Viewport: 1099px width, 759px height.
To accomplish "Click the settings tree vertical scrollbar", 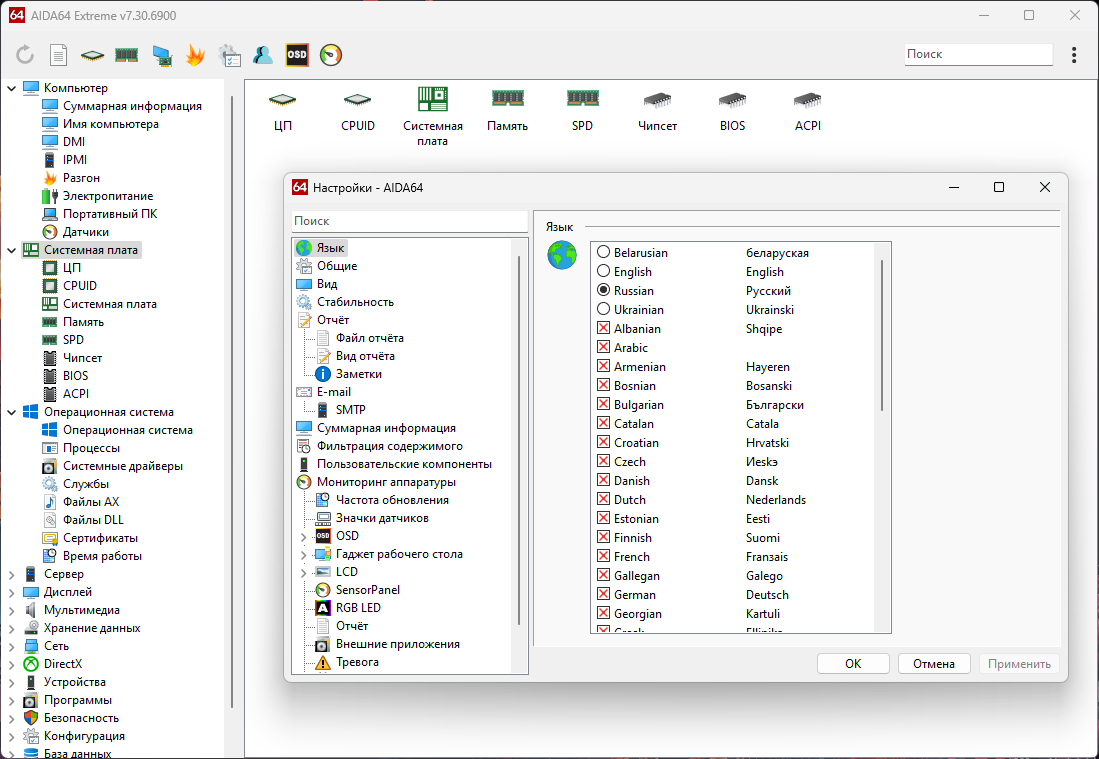I will [x=519, y=440].
